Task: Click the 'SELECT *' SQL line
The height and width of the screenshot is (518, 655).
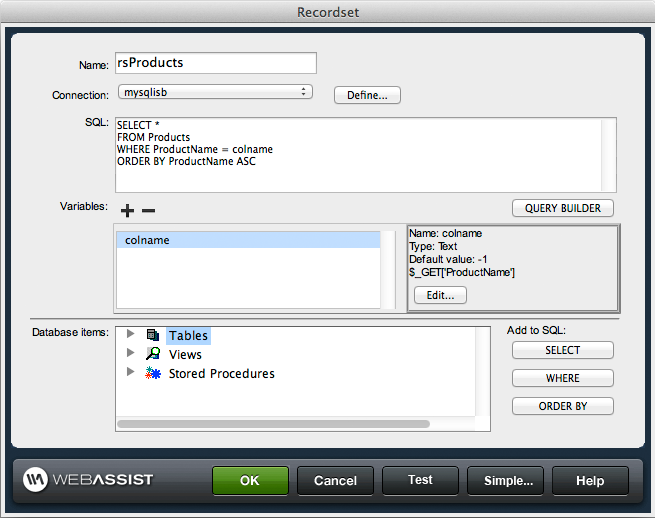Action: [138, 125]
